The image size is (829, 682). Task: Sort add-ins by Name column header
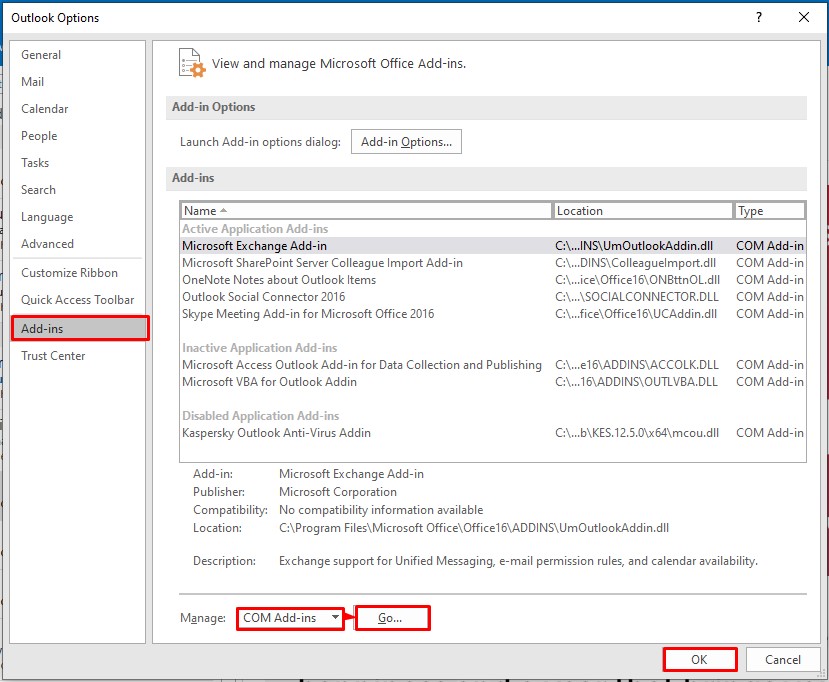[366, 211]
